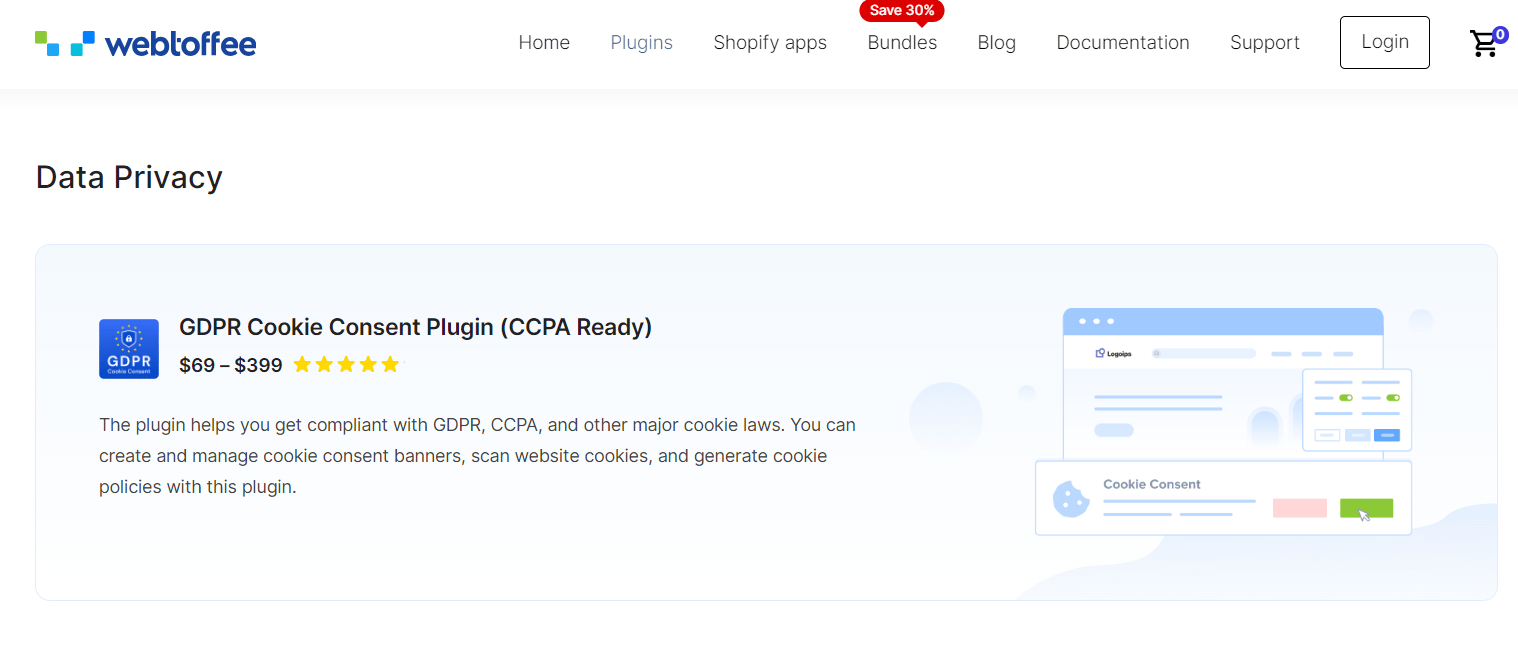Click the red Save 30% badge

coord(901,11)
